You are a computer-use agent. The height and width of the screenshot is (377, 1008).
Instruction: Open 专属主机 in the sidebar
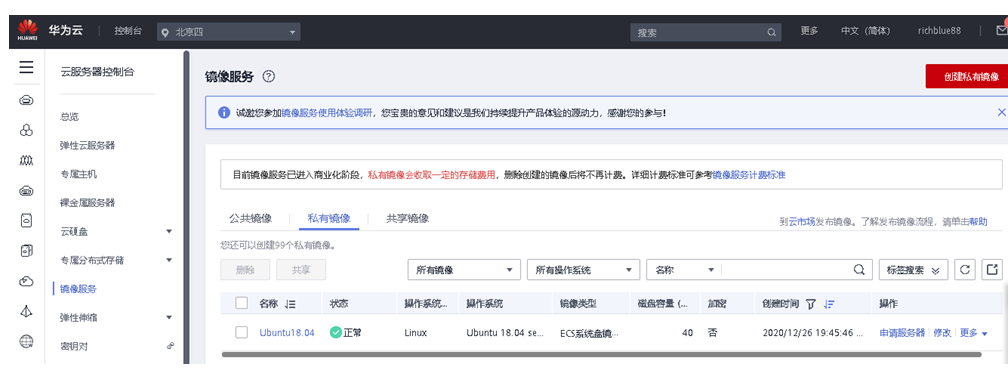coord(78,174)
